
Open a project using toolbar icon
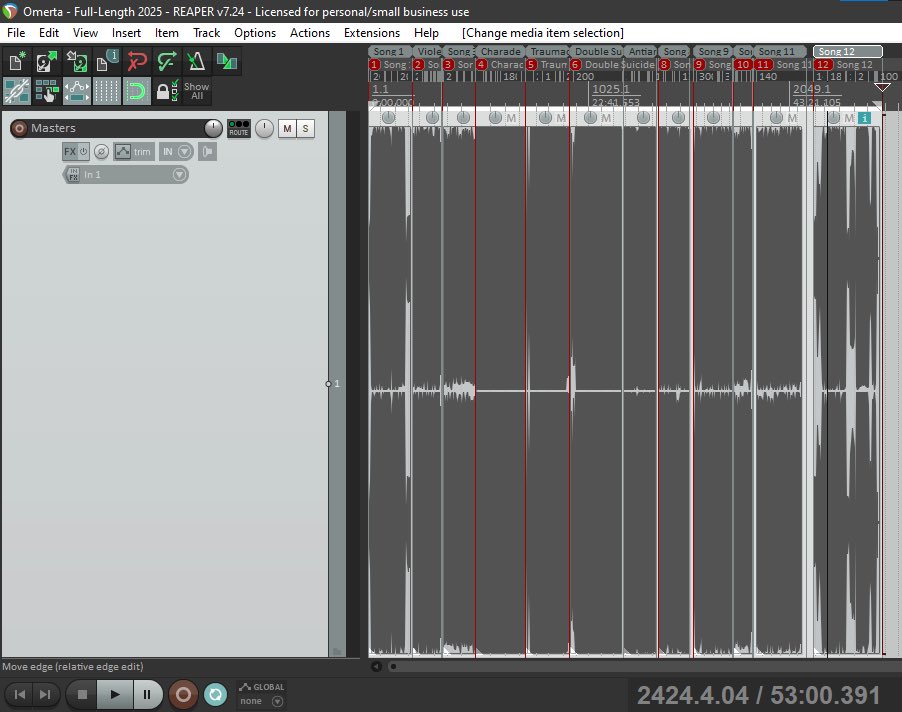(x=47, y=62)
